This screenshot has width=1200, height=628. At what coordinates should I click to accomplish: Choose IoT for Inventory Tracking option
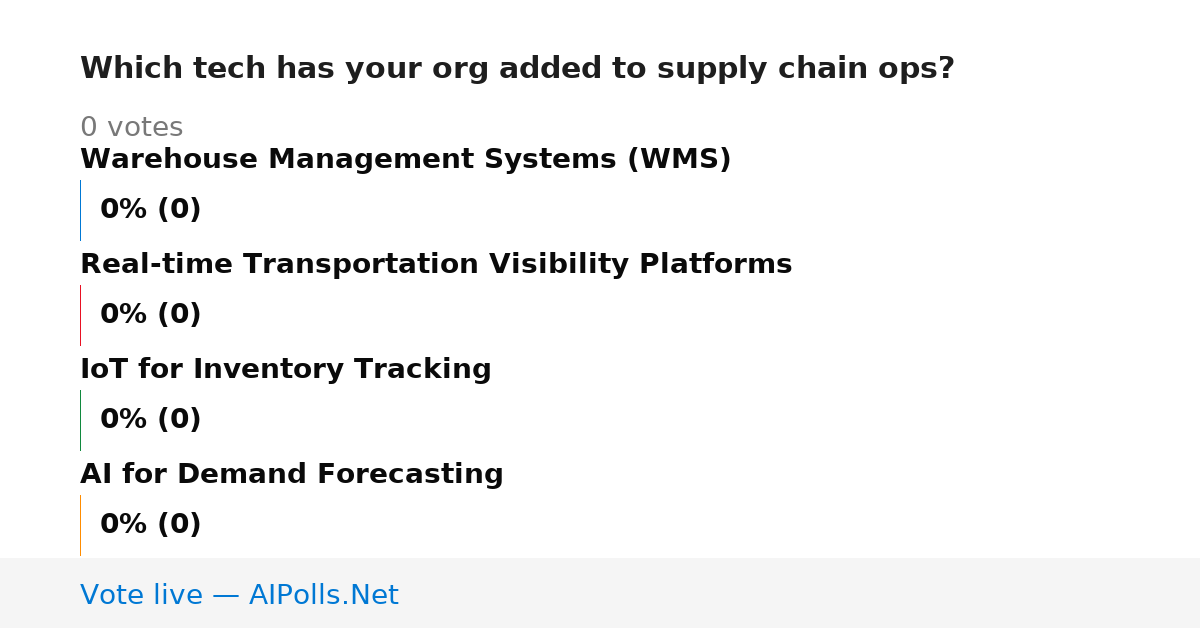(x=286, y=370)
